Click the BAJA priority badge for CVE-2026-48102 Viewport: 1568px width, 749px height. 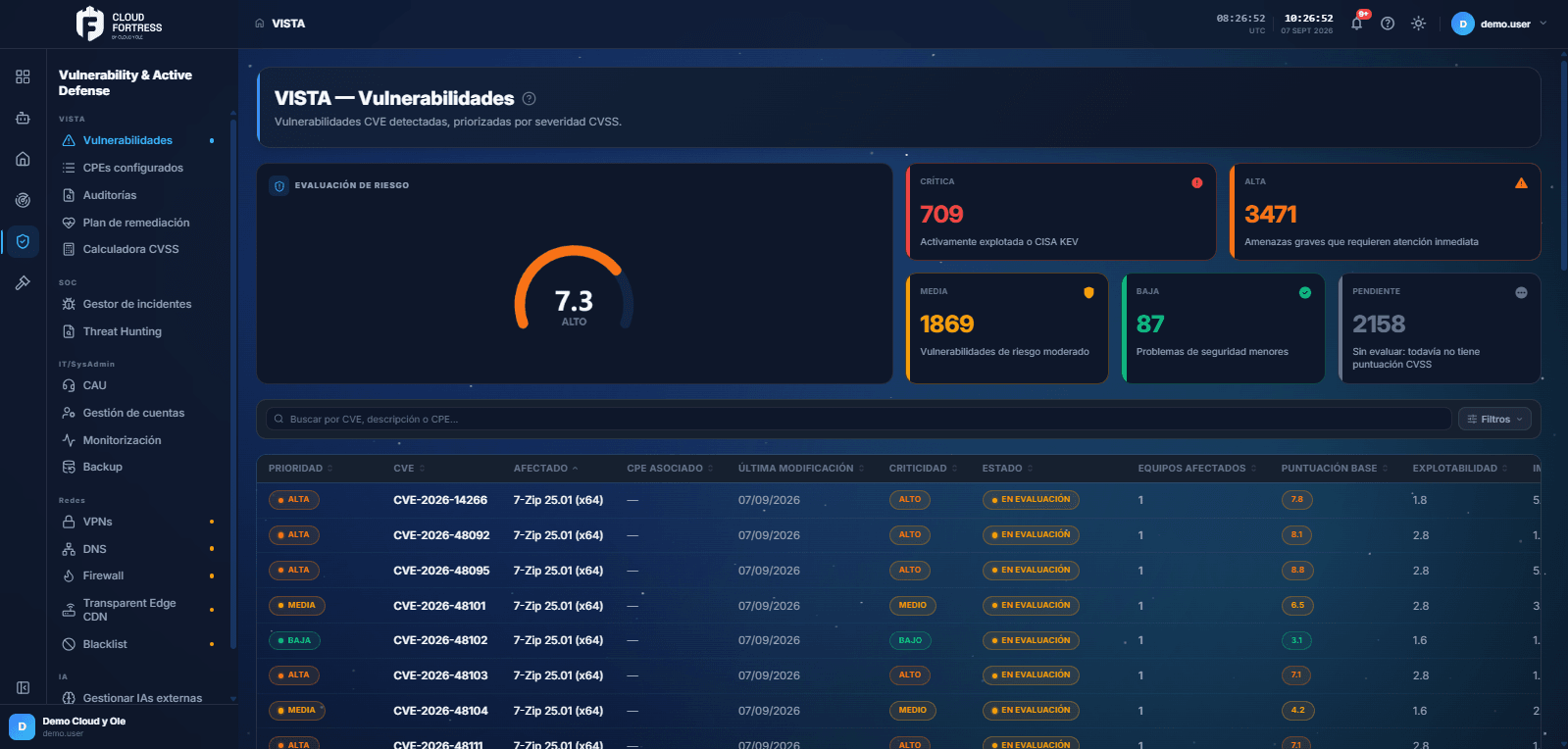click(x=294, y=640)
